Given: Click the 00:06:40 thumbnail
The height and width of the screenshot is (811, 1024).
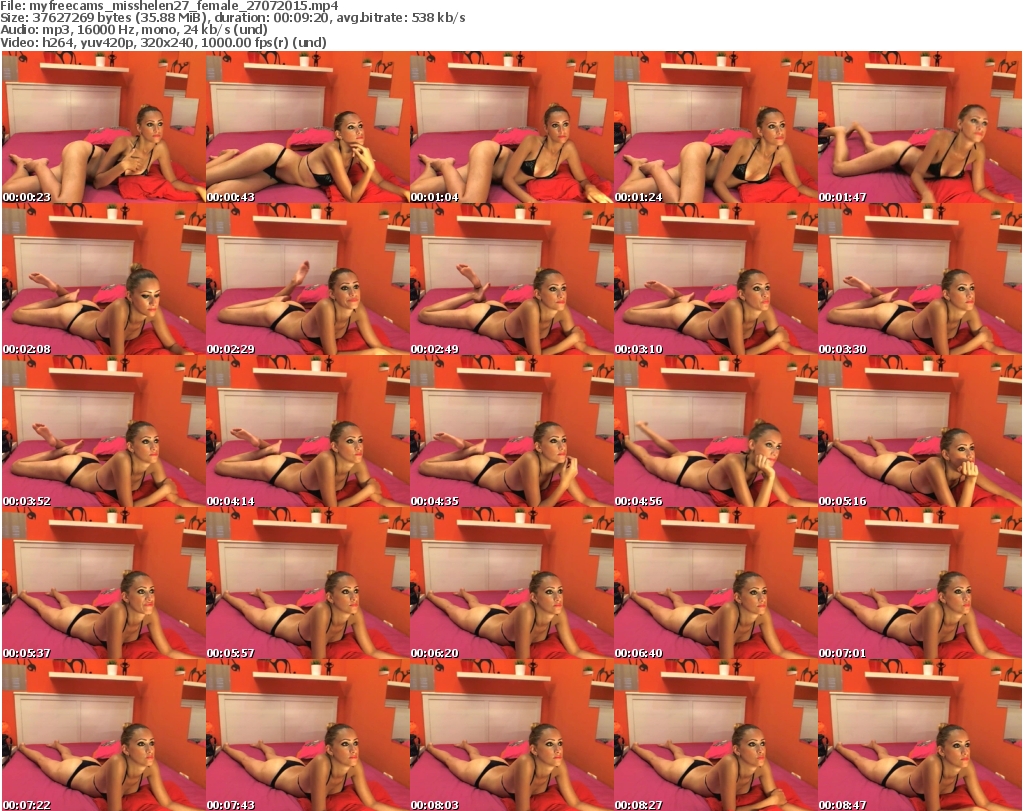Looking at the screenshot, I should click(x=715, y=583).
